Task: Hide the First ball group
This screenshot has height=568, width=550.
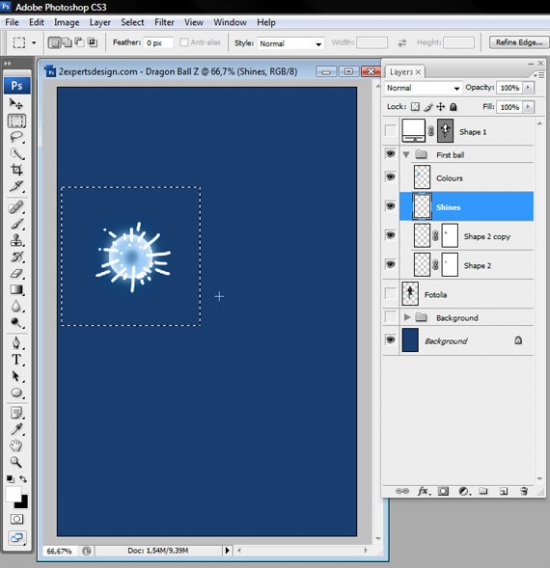Action: pyautogui.click(x=390, y=154)
